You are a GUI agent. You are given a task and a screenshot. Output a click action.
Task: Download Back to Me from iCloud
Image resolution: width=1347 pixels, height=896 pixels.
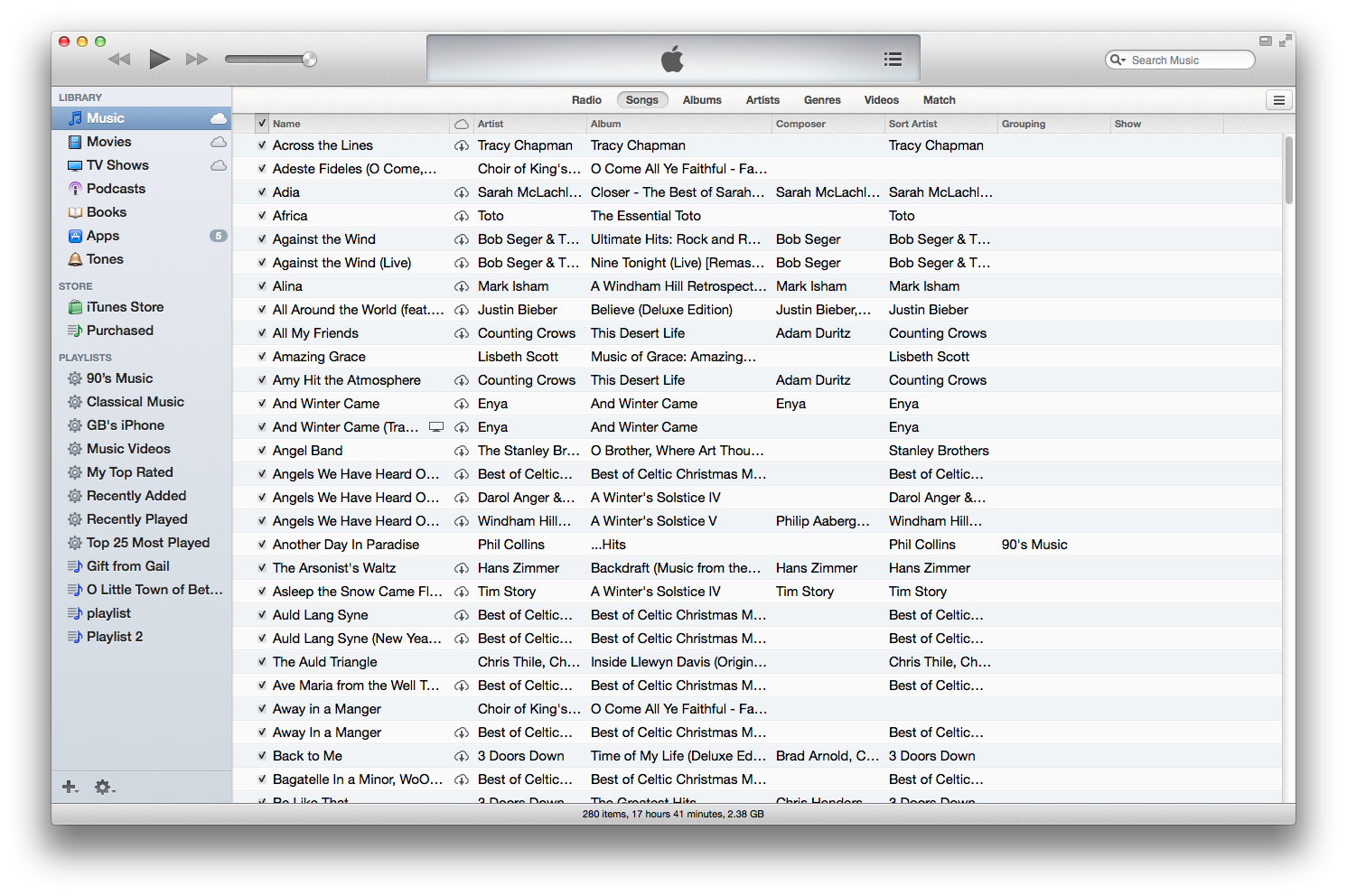pyautogui.click(x=462, y=756)
